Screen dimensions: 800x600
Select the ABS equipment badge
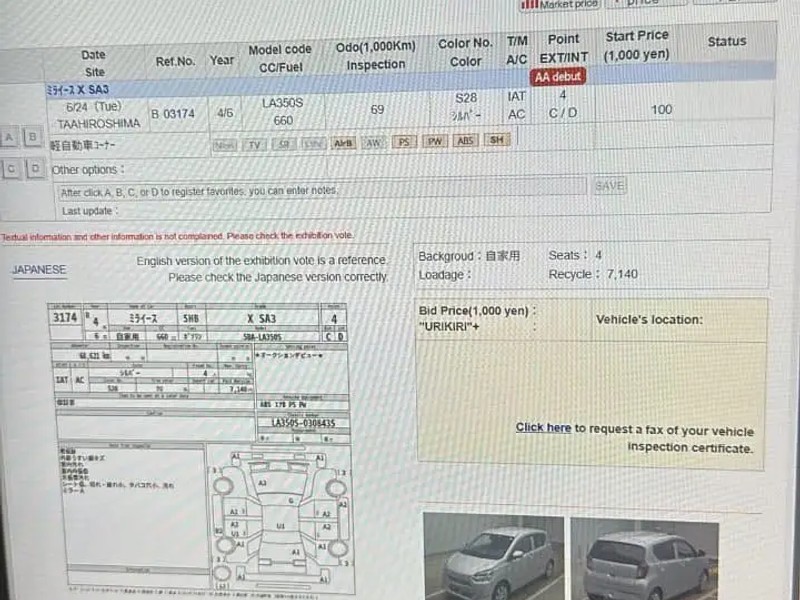tap(465, 141)
